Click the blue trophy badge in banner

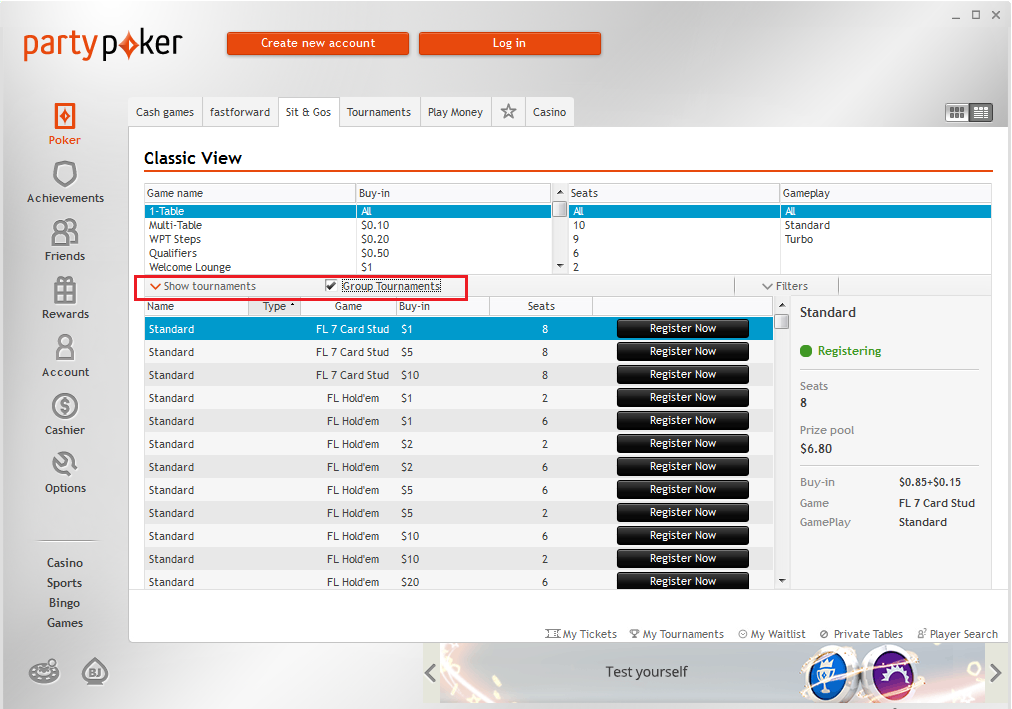point(828,676)
